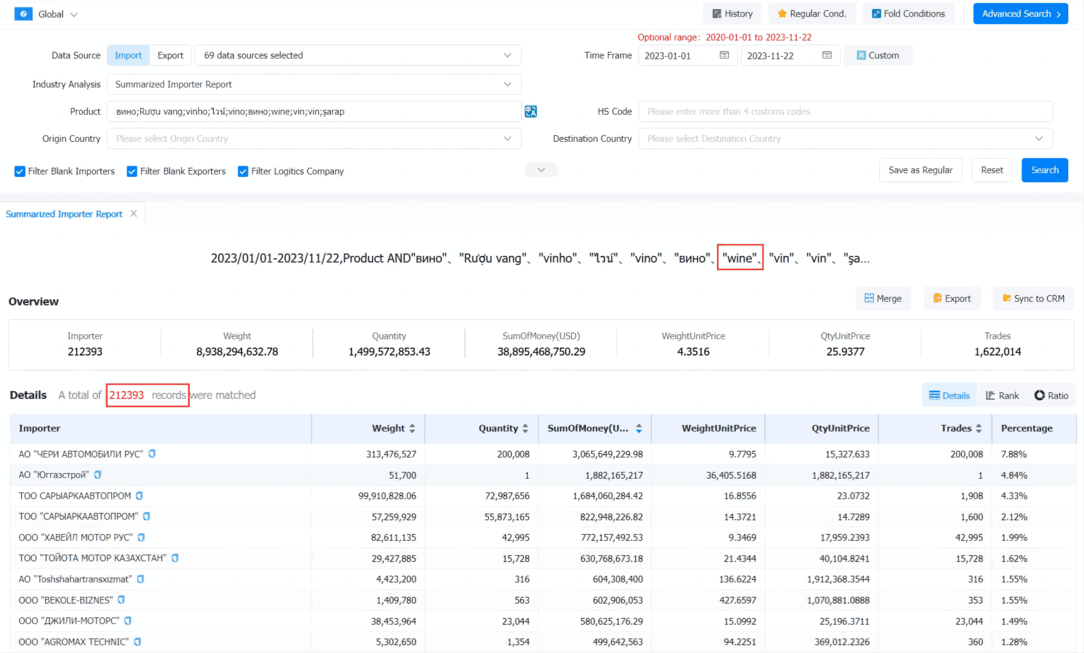The width and height of the screenshot is (1084, 653).
Task: Expand more filter conditions chevron
Action: (x=541, y=170)
